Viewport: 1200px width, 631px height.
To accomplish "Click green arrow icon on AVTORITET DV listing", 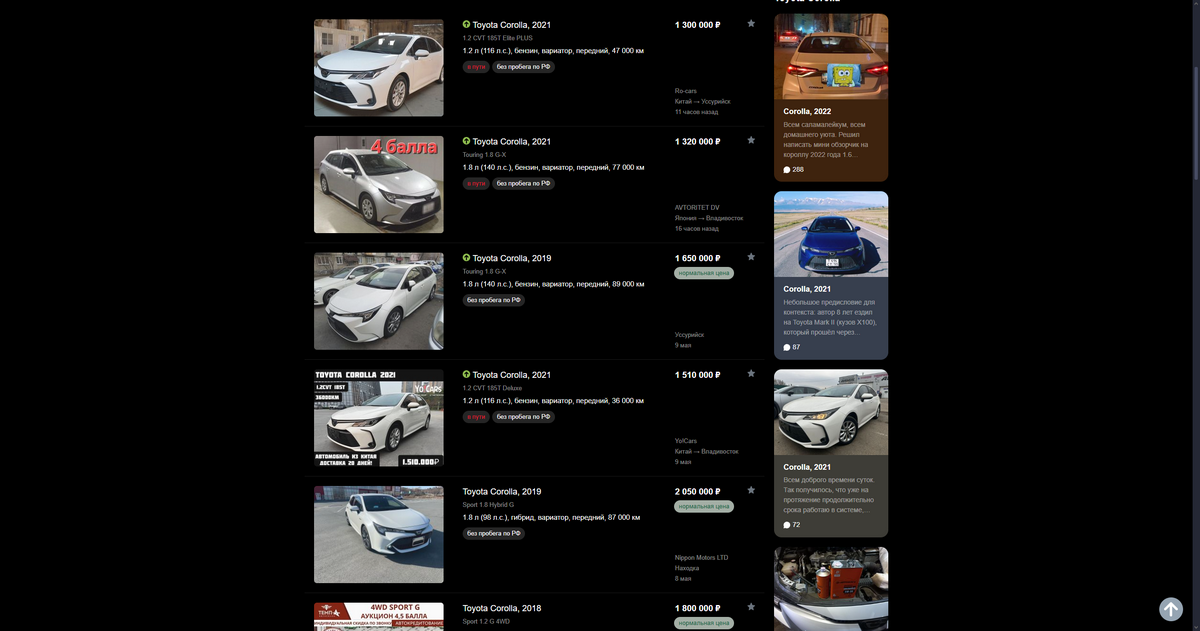I will [x=466, y=141].
